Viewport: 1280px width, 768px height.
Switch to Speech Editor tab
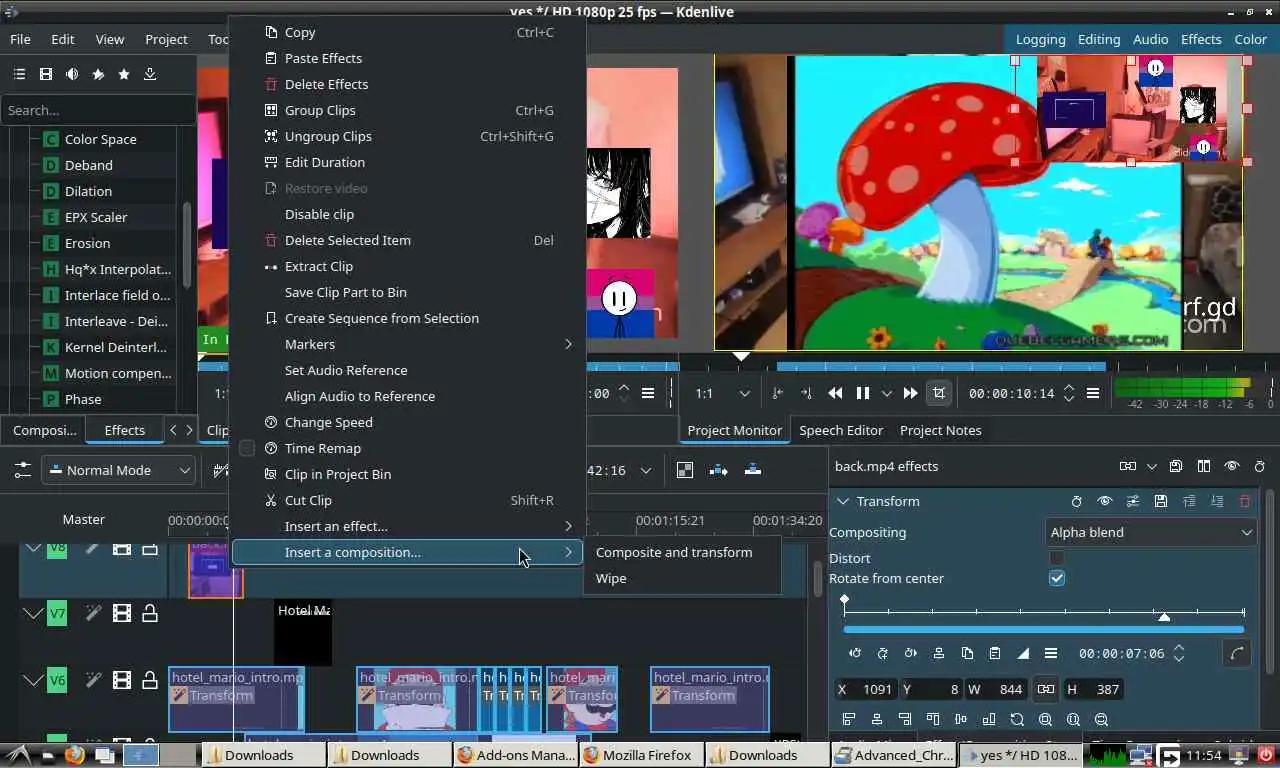click(841, 430)
